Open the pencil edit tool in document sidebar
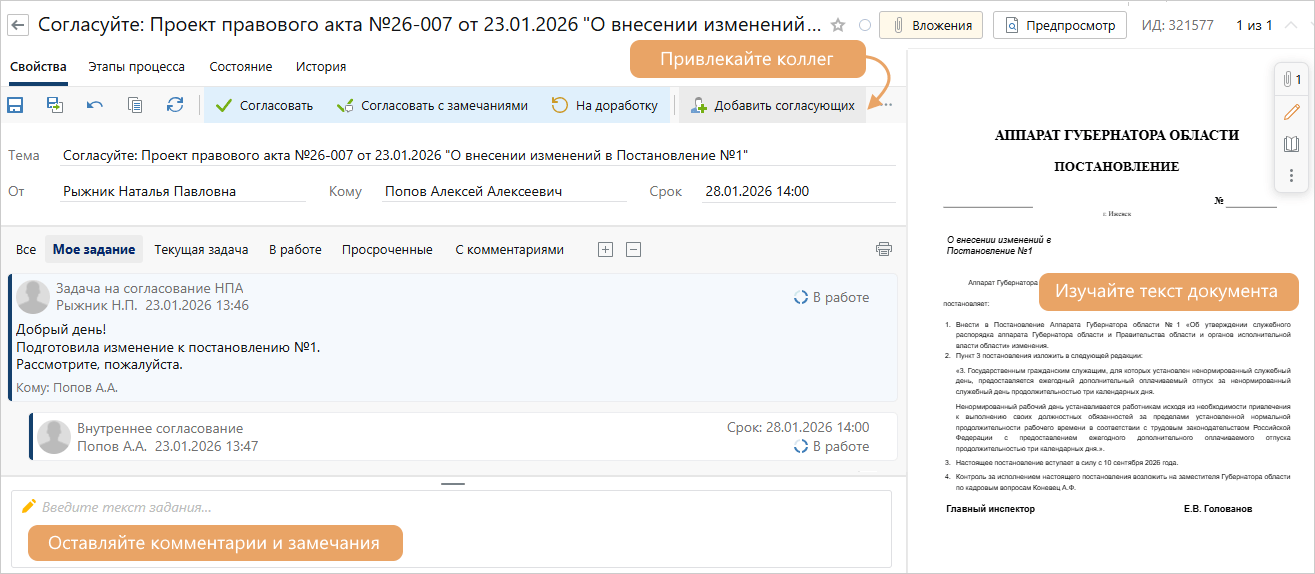 point(1291,112)
